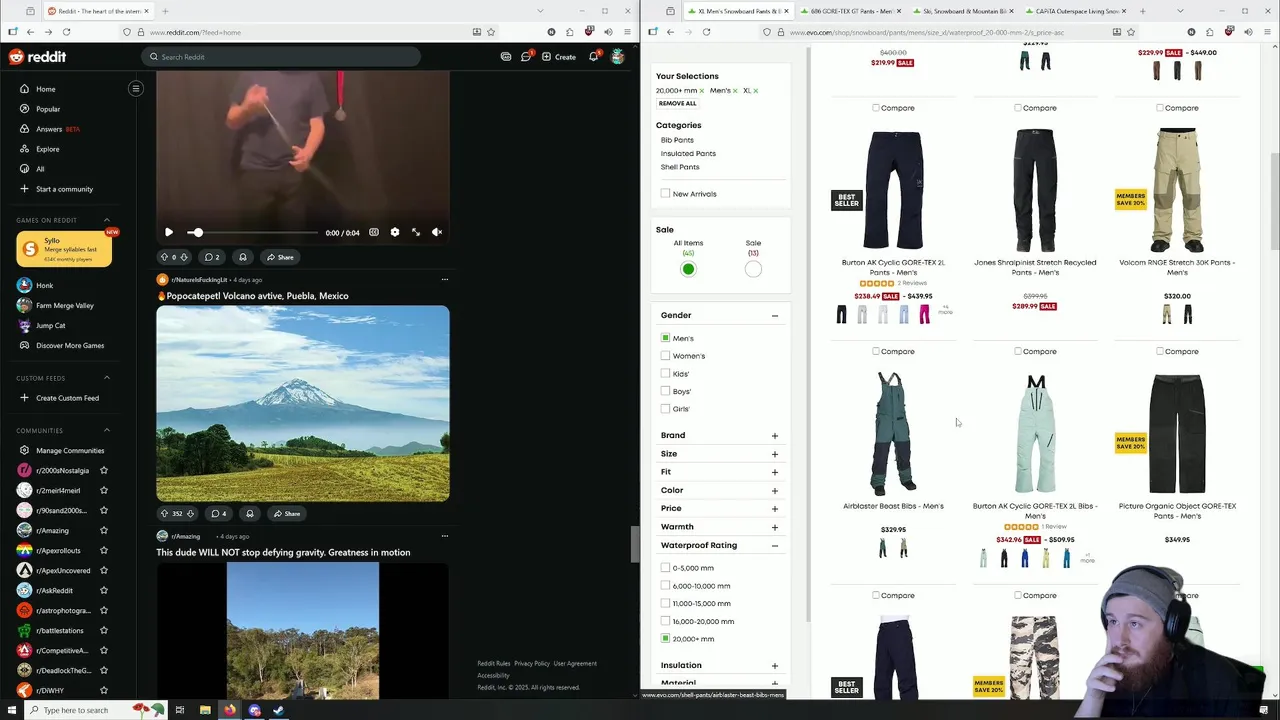Open Reddit chat icon in header
1280x720 pixels.
526,57
